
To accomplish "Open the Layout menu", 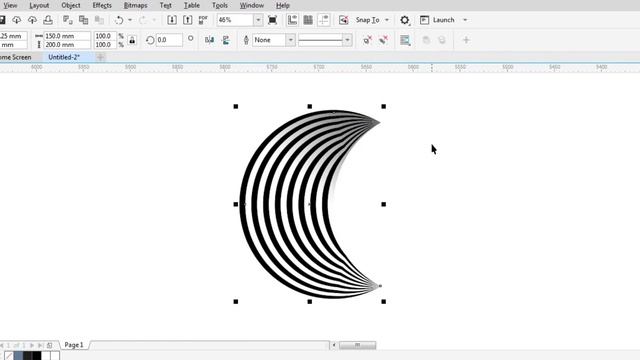I will pyautogui.click(x=39, y=5).
